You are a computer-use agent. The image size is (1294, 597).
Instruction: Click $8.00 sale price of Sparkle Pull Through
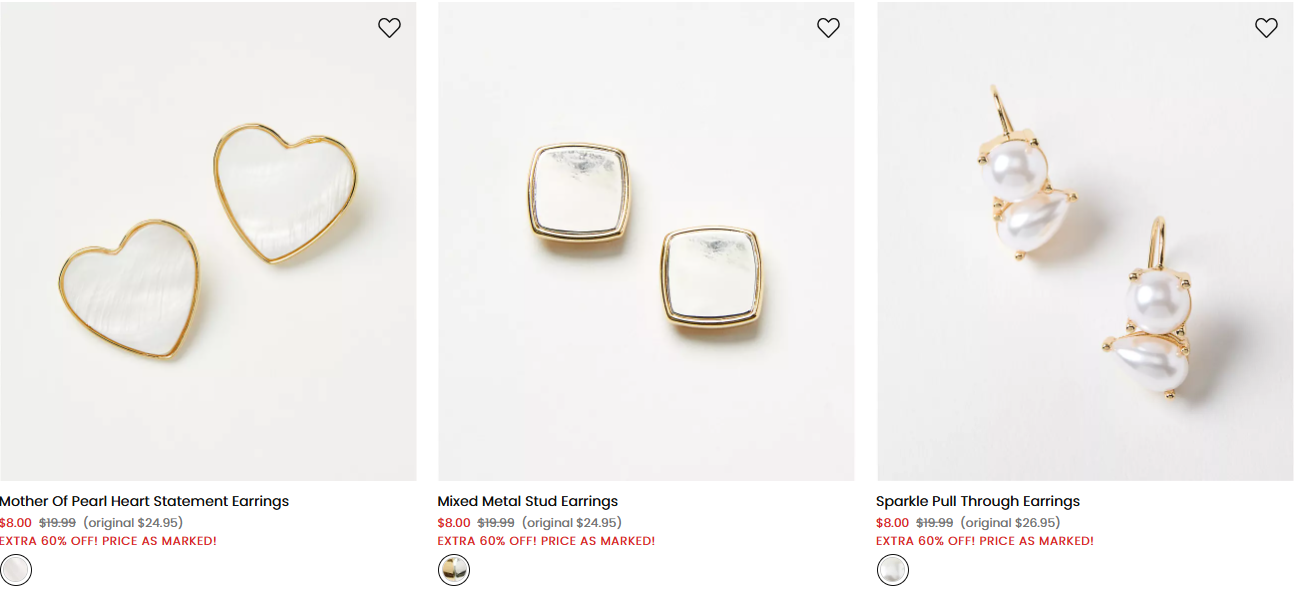(x=893, y=522)
